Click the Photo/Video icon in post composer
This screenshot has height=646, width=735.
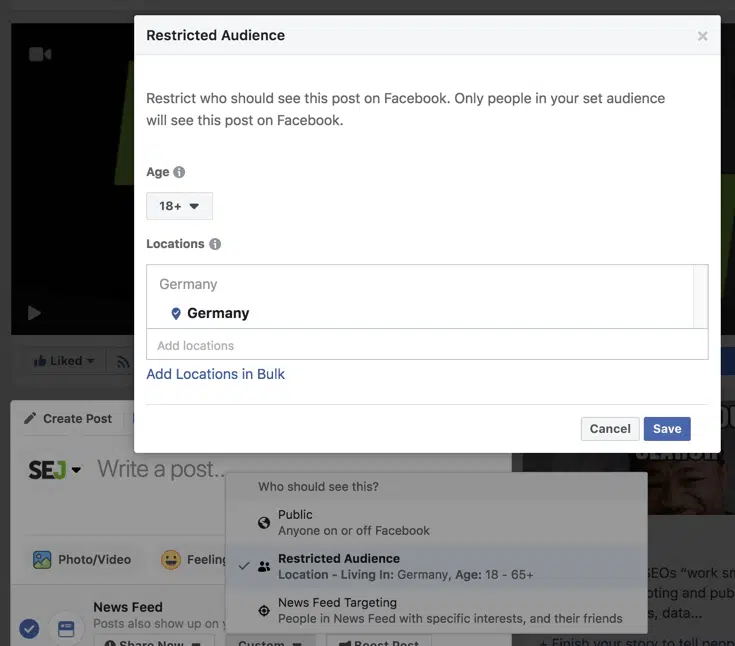[42, 560]
